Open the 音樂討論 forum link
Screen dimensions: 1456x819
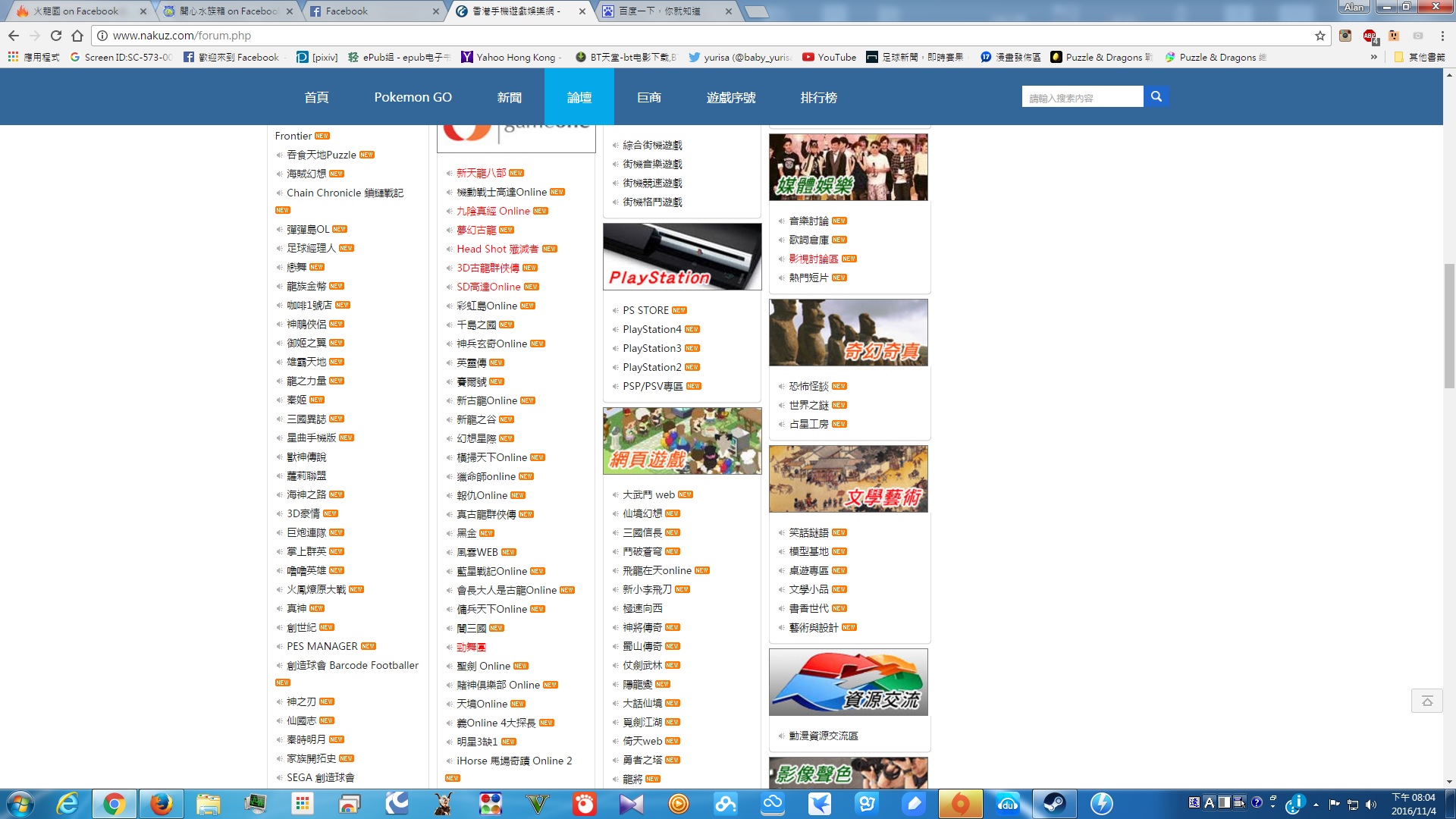[x=808, y=221]
